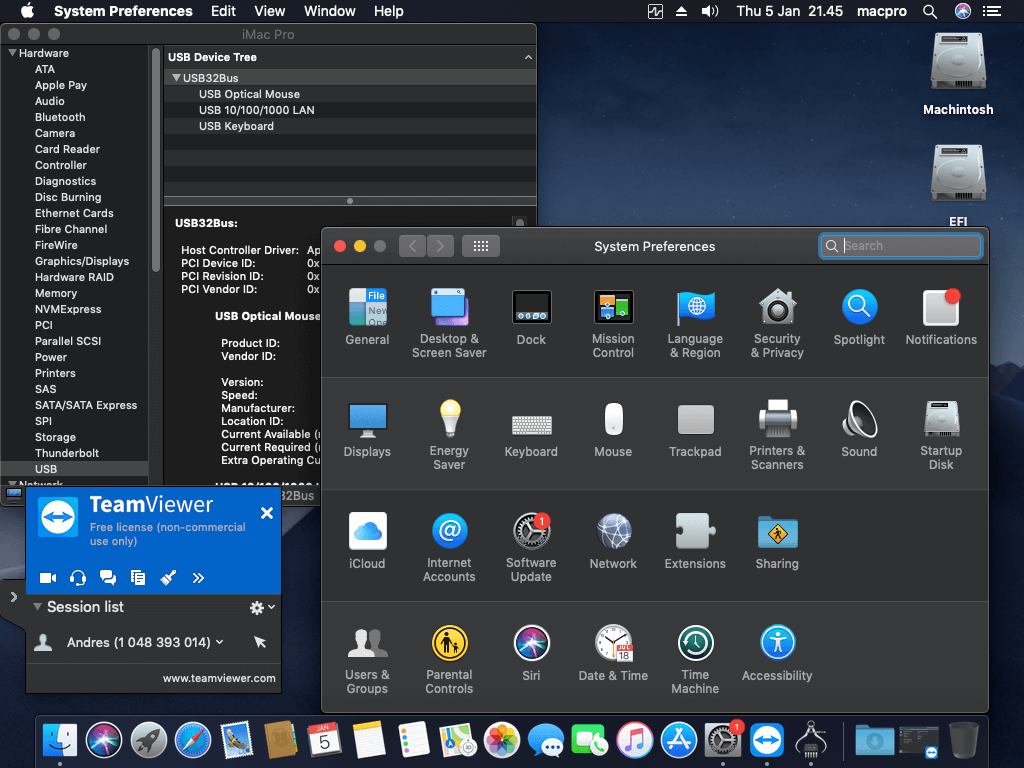
Task: Select Bluetooth in hardware sidebar
Action: pyautogui.click(x=60, y=117)
